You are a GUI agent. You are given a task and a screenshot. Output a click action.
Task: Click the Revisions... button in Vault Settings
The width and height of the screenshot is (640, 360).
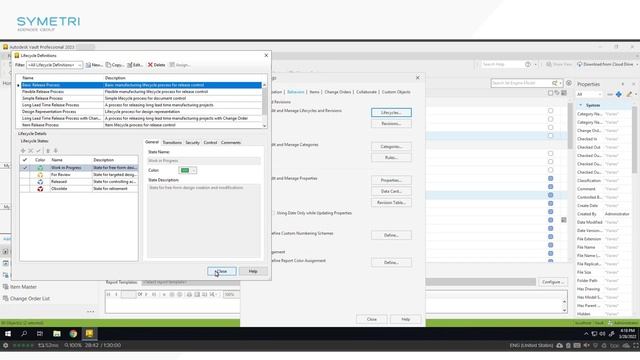(x=391, y=124)
